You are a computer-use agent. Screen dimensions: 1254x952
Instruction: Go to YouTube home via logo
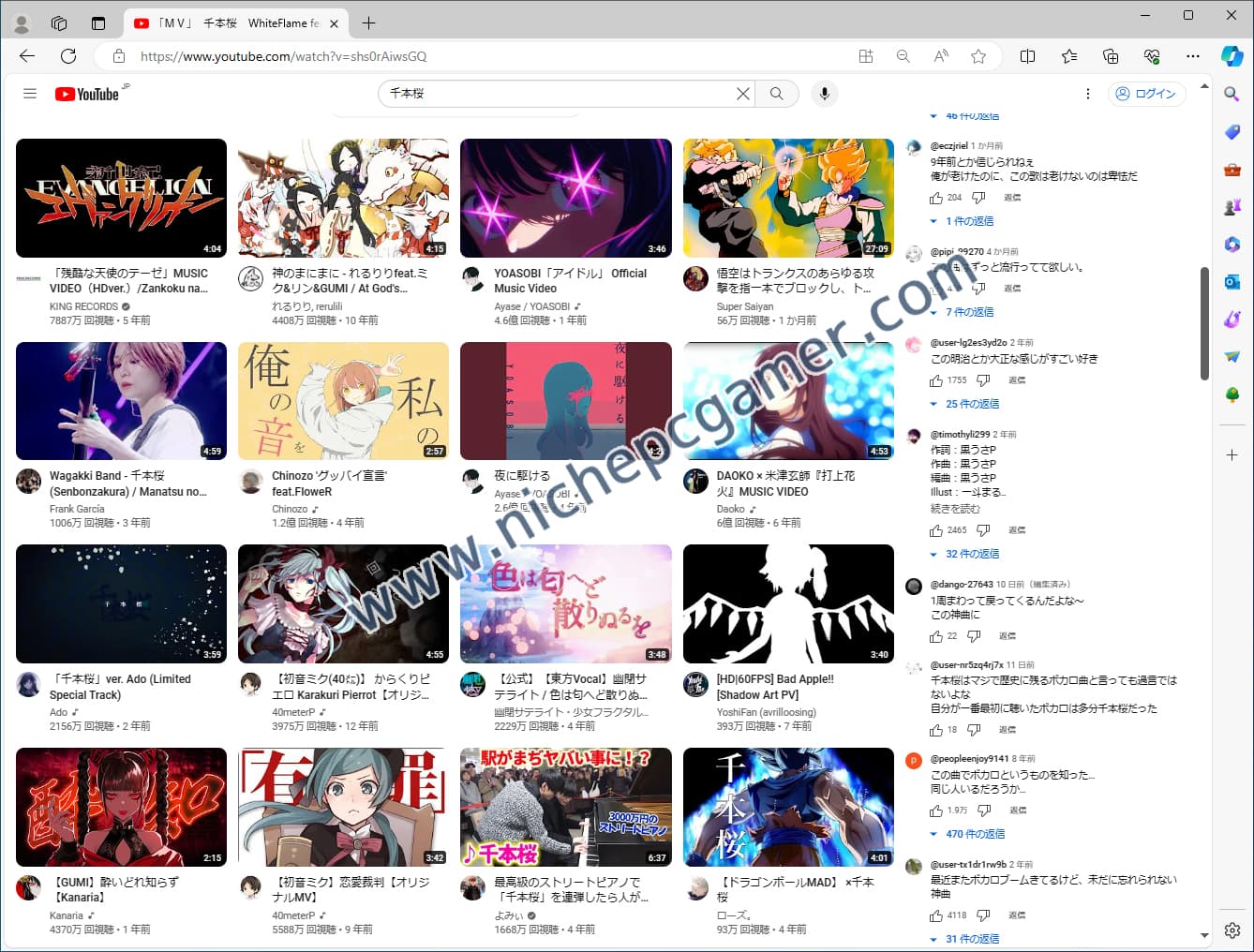pos(87,94)
